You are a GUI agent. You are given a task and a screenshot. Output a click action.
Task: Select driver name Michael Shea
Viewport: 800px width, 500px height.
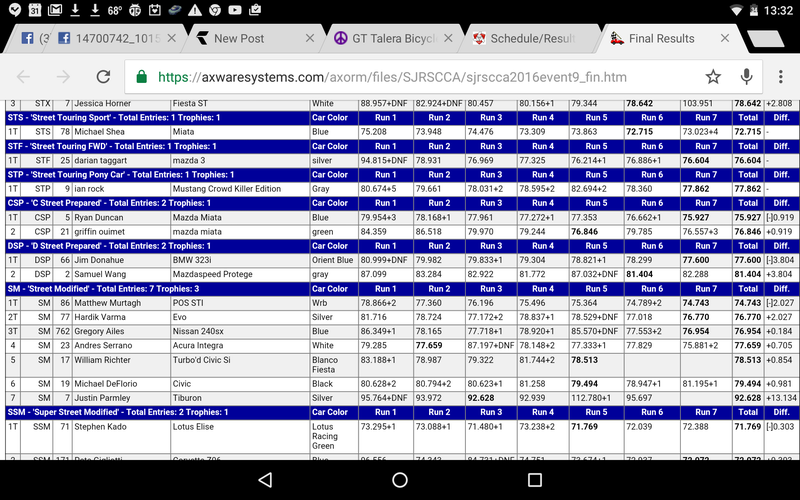point(99,132)
